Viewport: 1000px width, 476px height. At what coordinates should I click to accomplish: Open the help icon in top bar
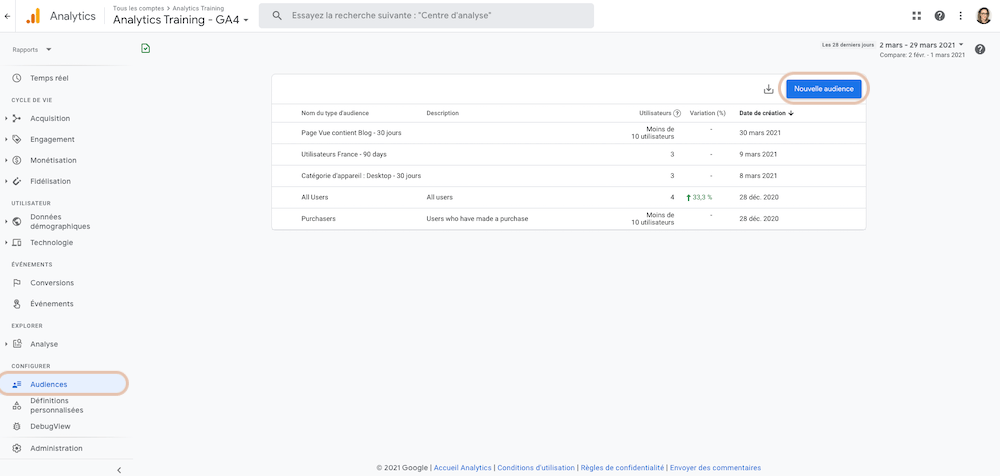point(939,16)
